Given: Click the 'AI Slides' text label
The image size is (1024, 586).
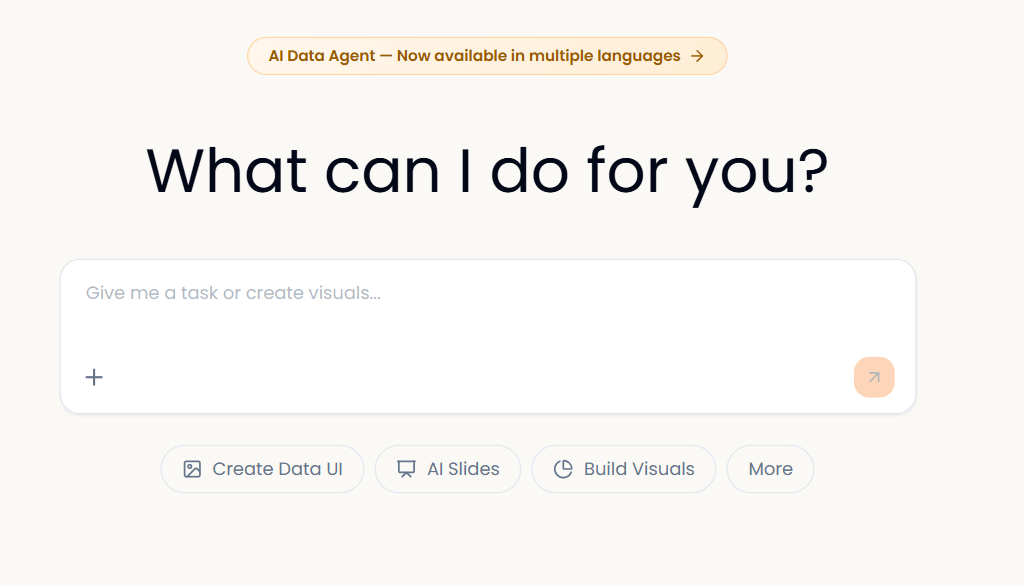Looking at the screenshot, I should coord(463,469).
